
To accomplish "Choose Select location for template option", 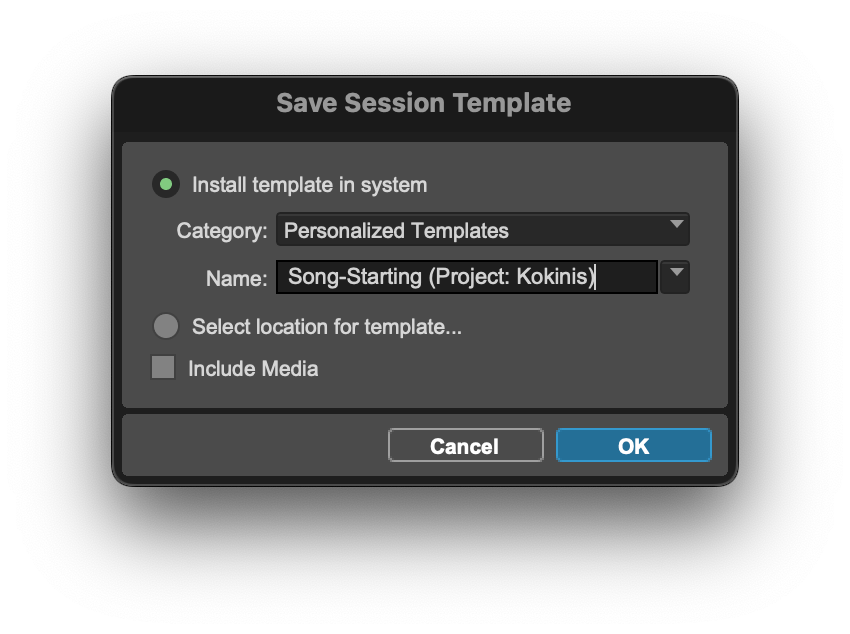I will (163, 326).
